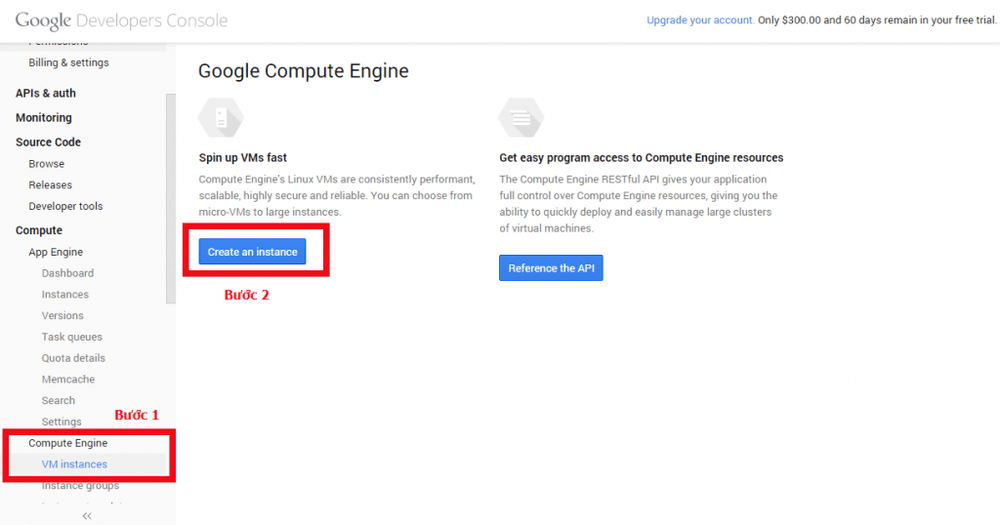1000x525 pixels.
Task: Collapse the Source Code section
Action: pos(48,142)
